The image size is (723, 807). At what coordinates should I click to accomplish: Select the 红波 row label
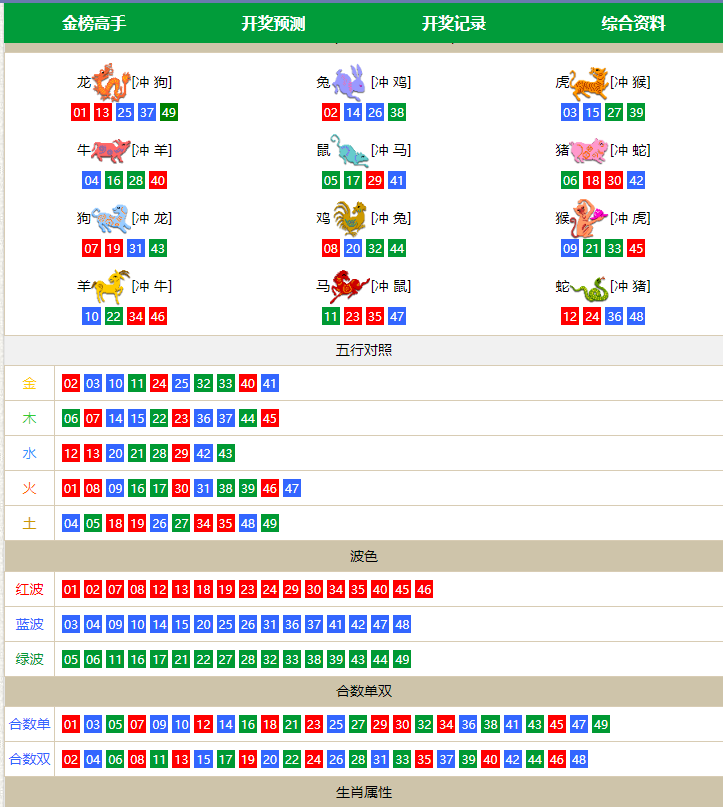[30, 589]
